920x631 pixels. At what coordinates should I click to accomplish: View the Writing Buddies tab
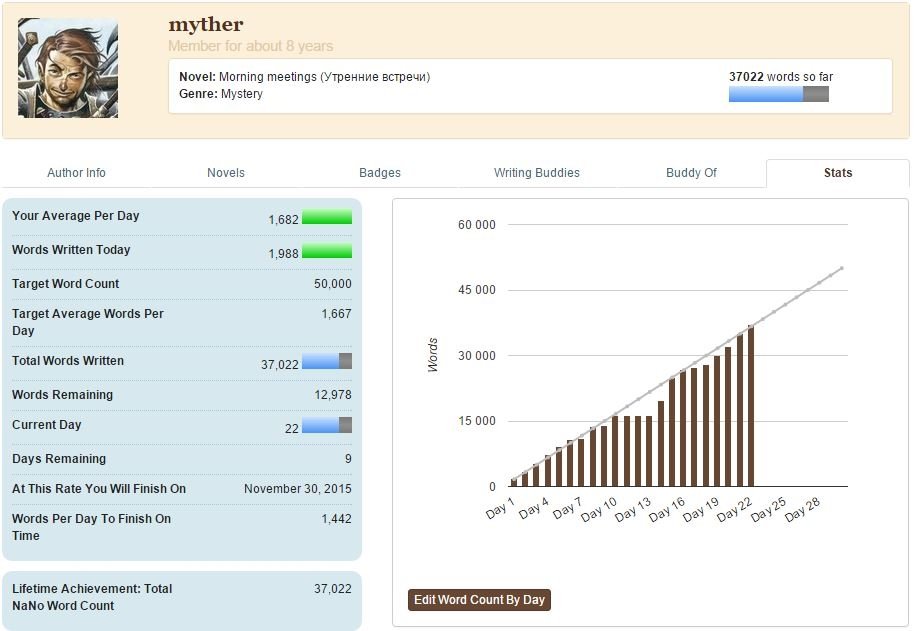click(x=536, y=173)
